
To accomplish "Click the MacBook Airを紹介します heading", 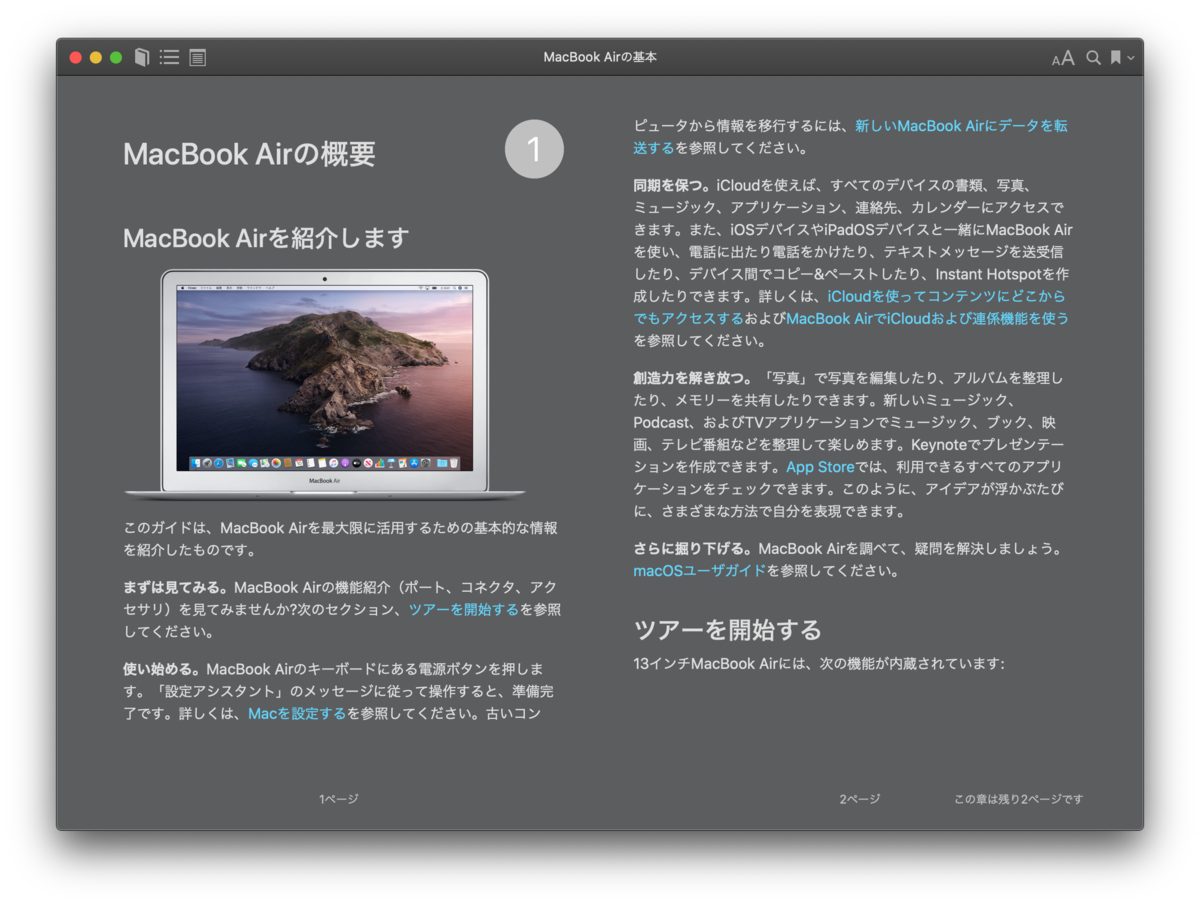I will pos(266,238).
